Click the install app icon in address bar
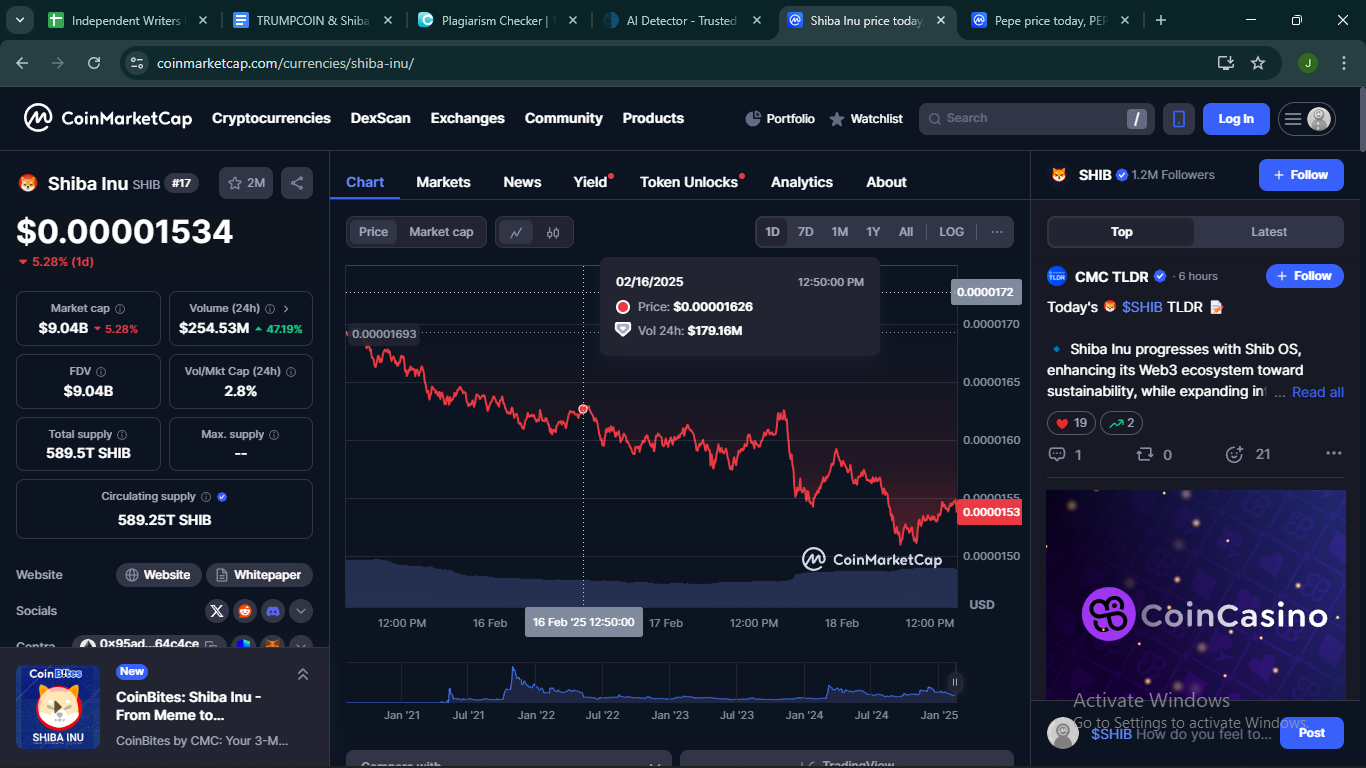1366x768 pixels. 1225,63
